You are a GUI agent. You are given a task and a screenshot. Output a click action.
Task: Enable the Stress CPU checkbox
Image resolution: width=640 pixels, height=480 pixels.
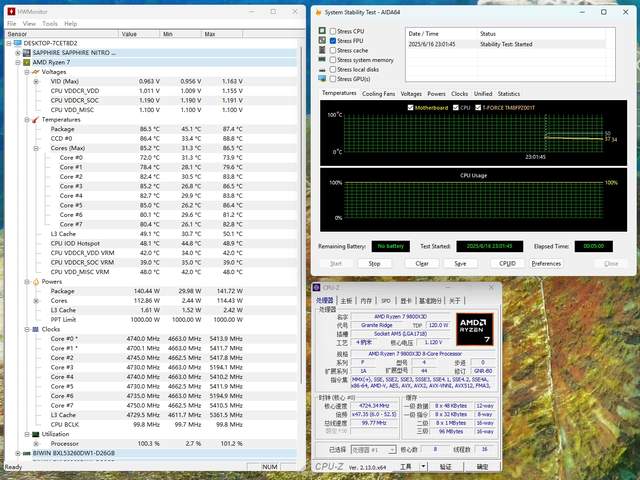click(333, 32)
